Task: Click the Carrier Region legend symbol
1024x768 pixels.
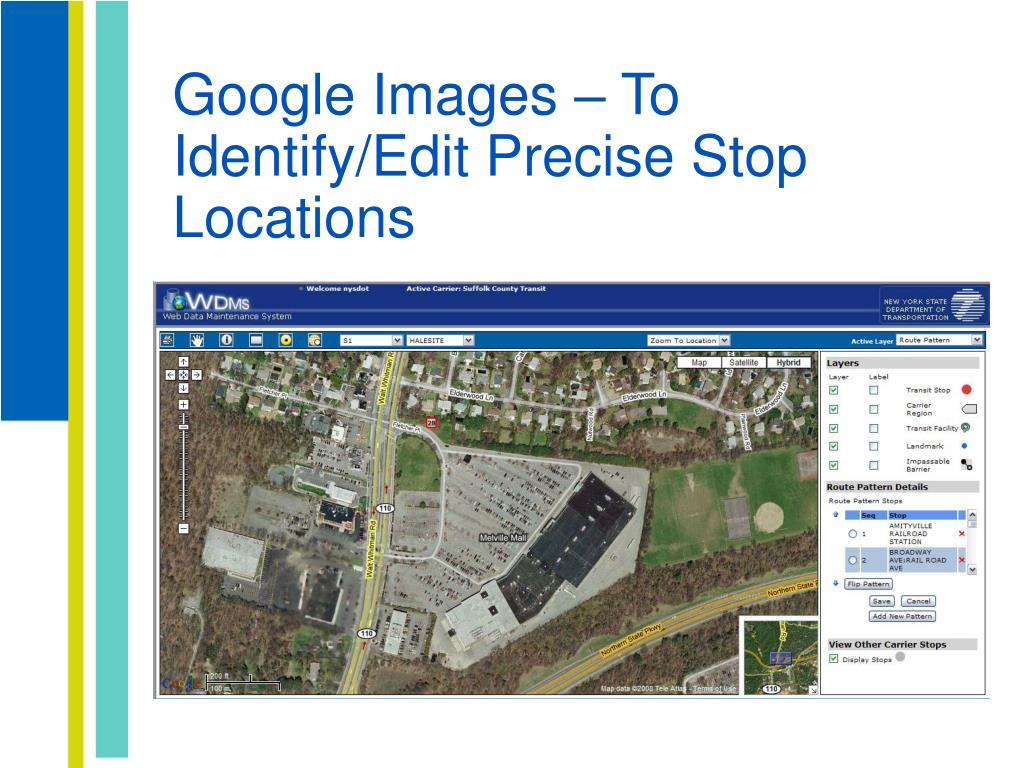Action: (x=969, y=409)
